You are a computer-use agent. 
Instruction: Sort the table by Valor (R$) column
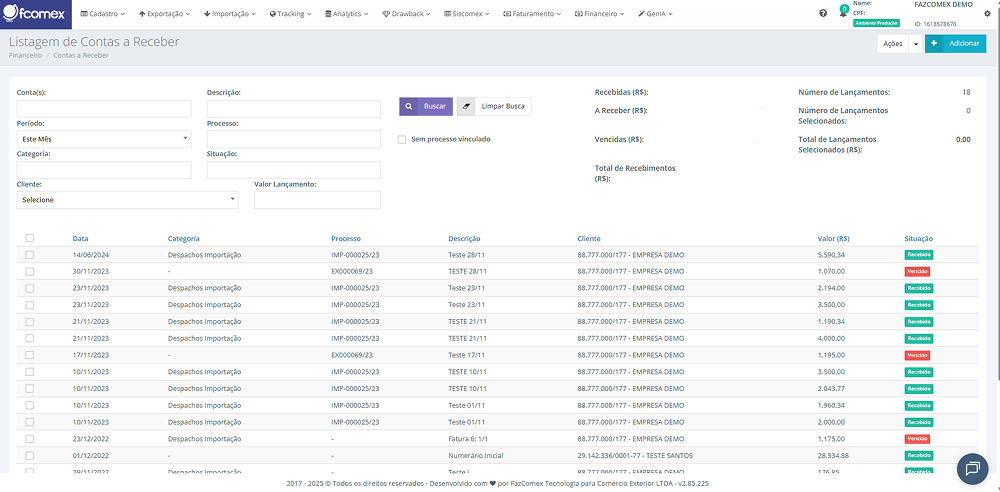[x=833, y=239]
